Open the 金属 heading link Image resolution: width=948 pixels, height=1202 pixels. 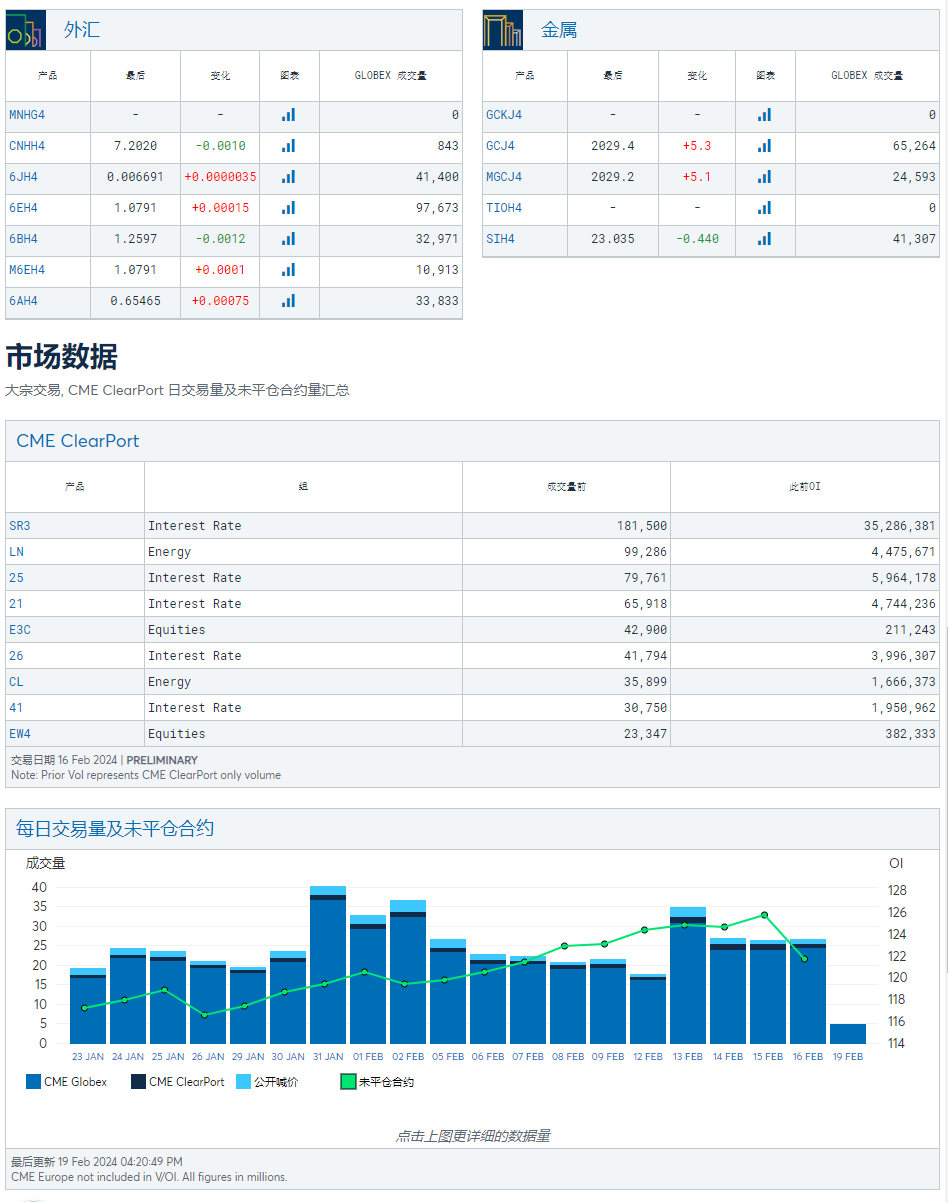click(x=559, y=30)
